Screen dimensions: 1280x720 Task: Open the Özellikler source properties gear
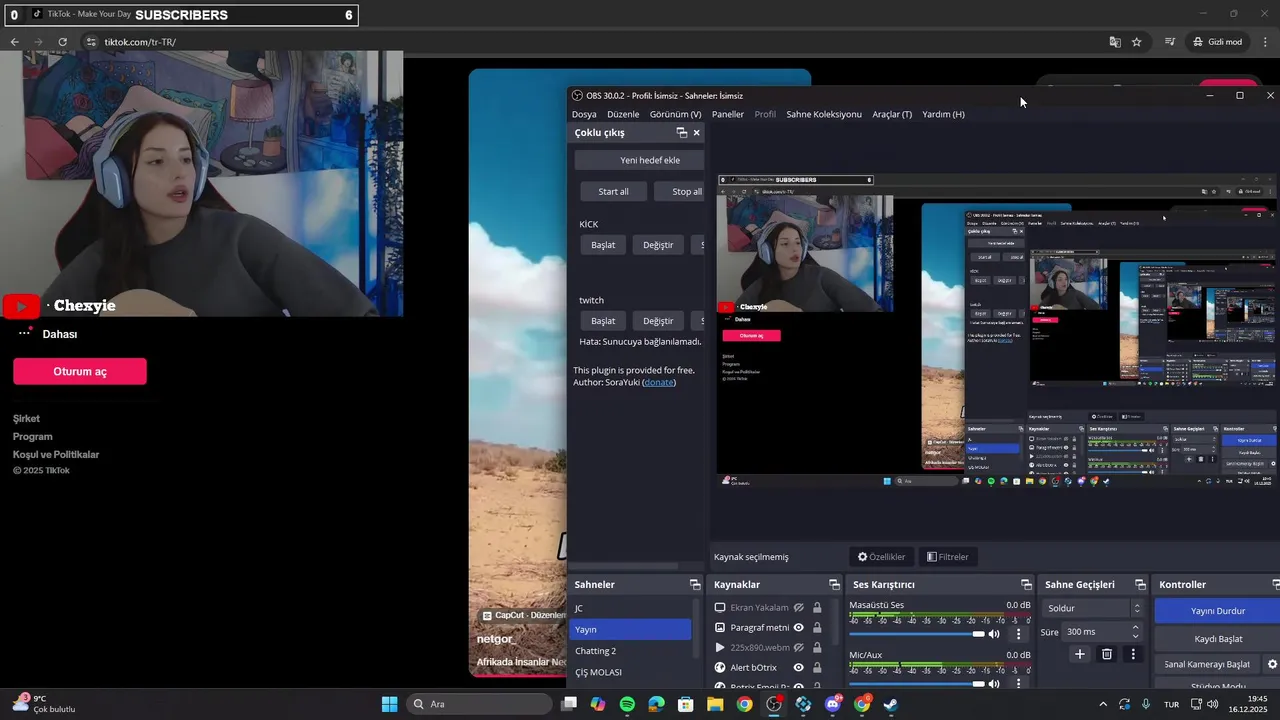pyautogui.click(x=881, y=557)
